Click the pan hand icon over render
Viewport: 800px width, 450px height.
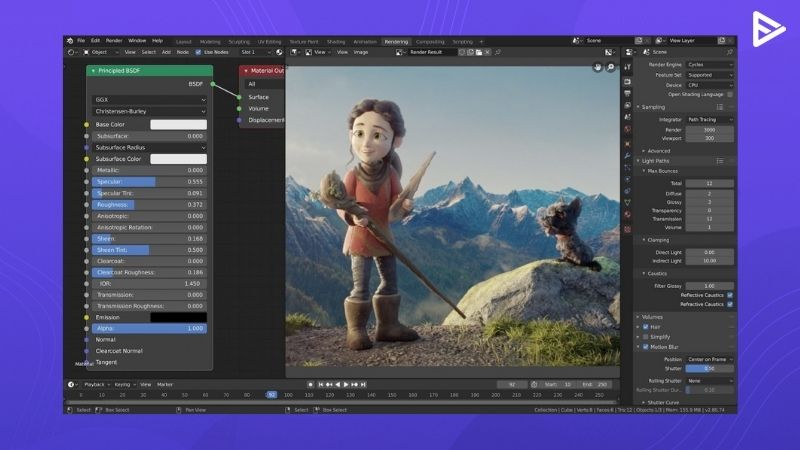pos(597,67)
